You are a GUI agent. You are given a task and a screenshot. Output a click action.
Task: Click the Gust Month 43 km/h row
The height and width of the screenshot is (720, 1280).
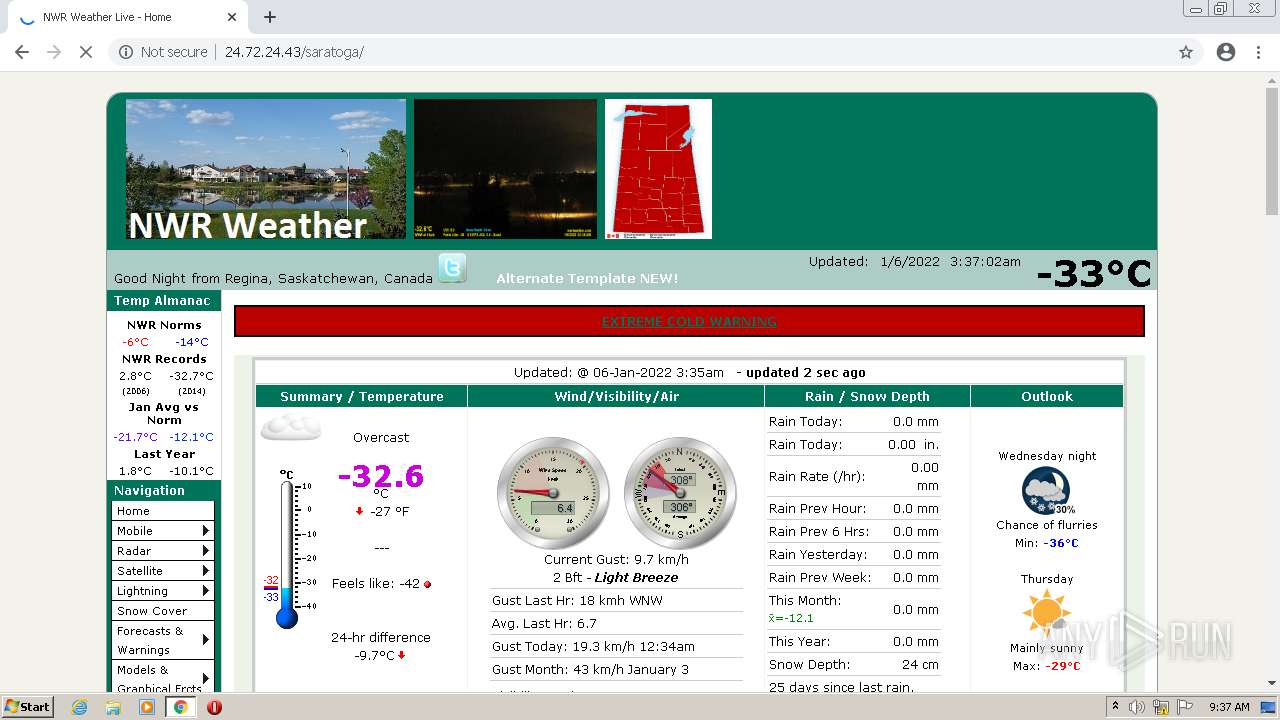pyautogui.click(x=616, y=670)
